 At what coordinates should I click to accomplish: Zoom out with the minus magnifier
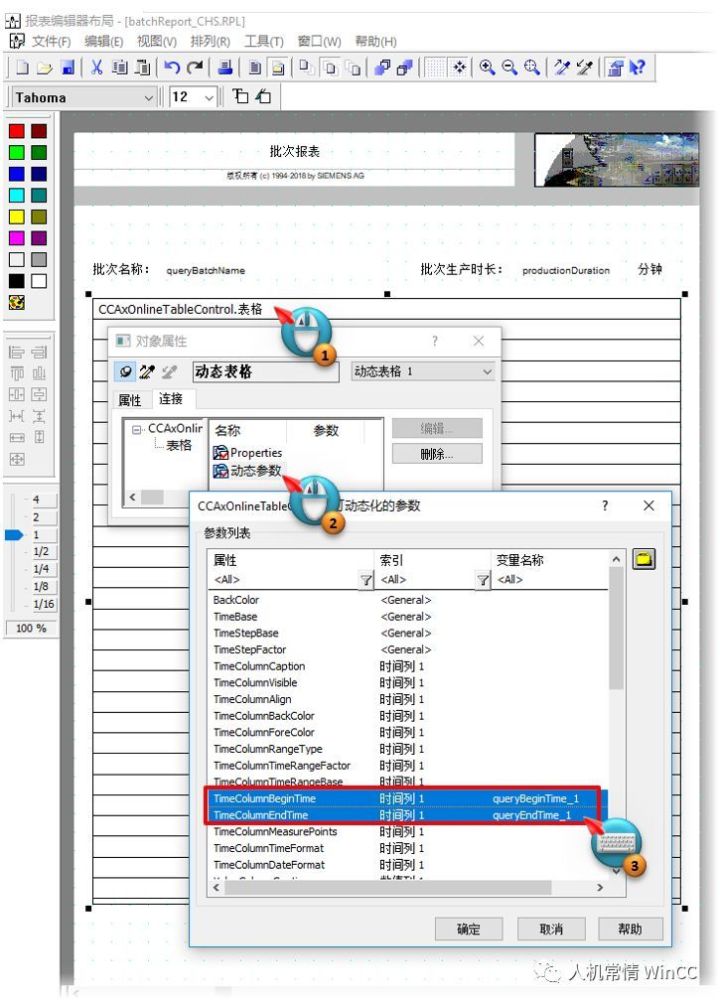tap(509, 67)
